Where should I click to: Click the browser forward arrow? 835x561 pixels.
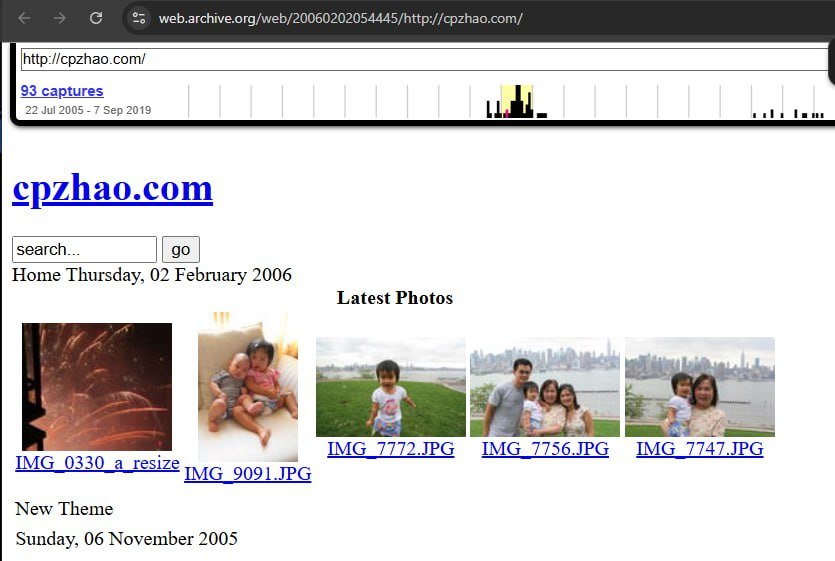point(60,18)
